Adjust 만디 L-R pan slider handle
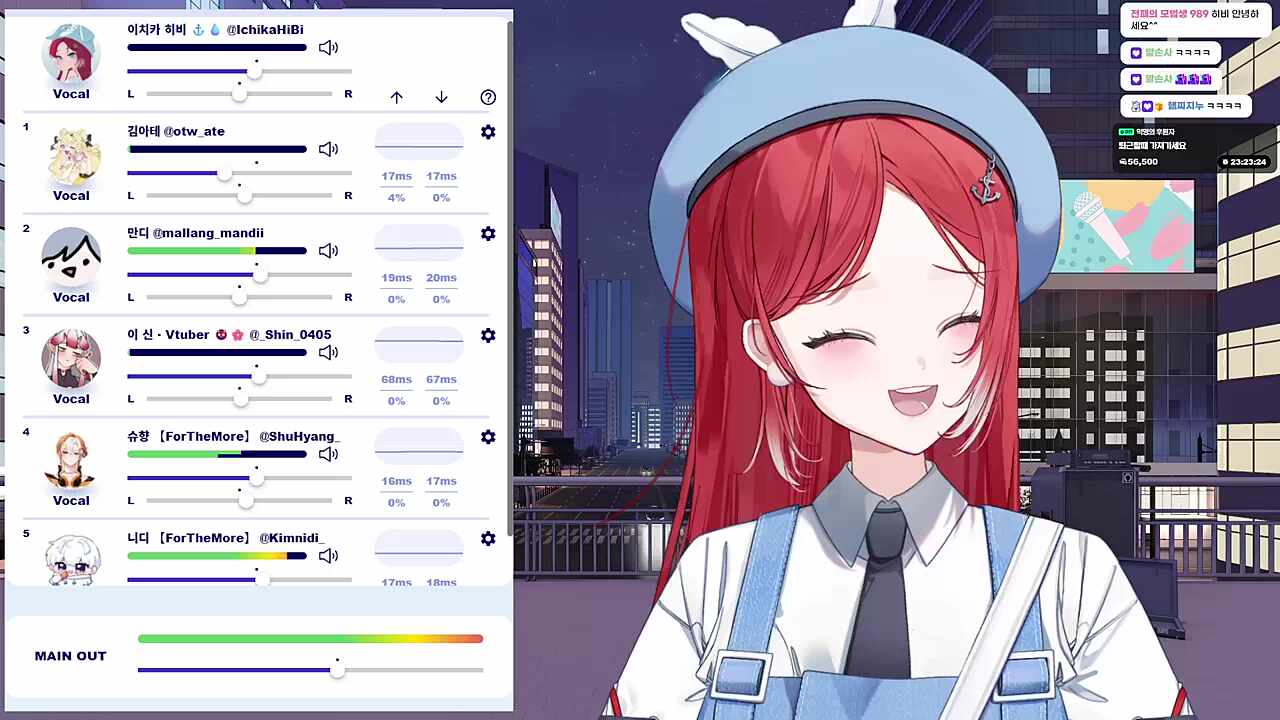Viewport: 1280px width, 720px height. pos(239,297)
